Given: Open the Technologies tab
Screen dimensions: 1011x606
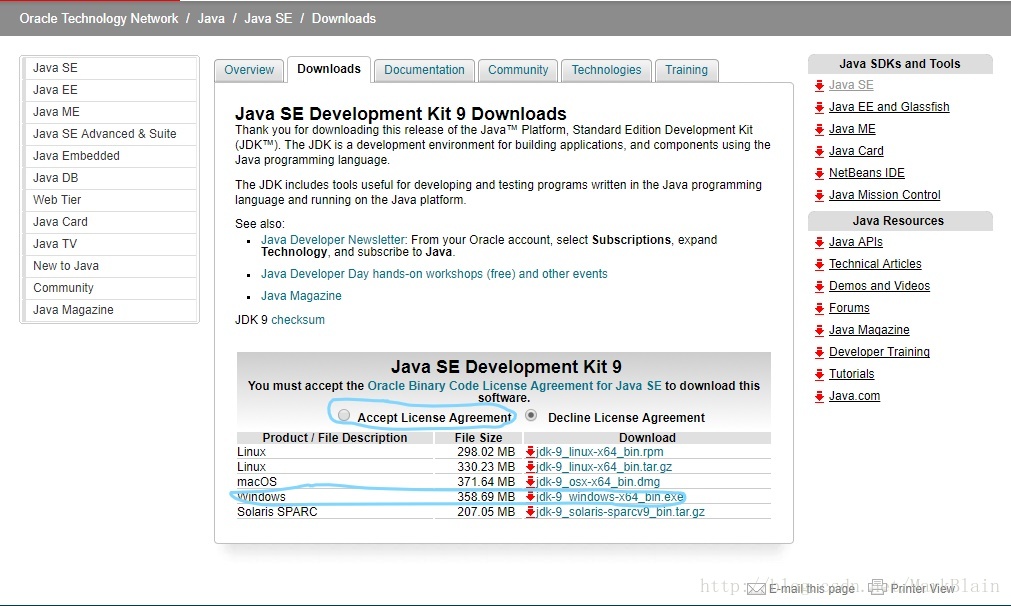Looking at the screenshot, I should (x=606, y=70).
